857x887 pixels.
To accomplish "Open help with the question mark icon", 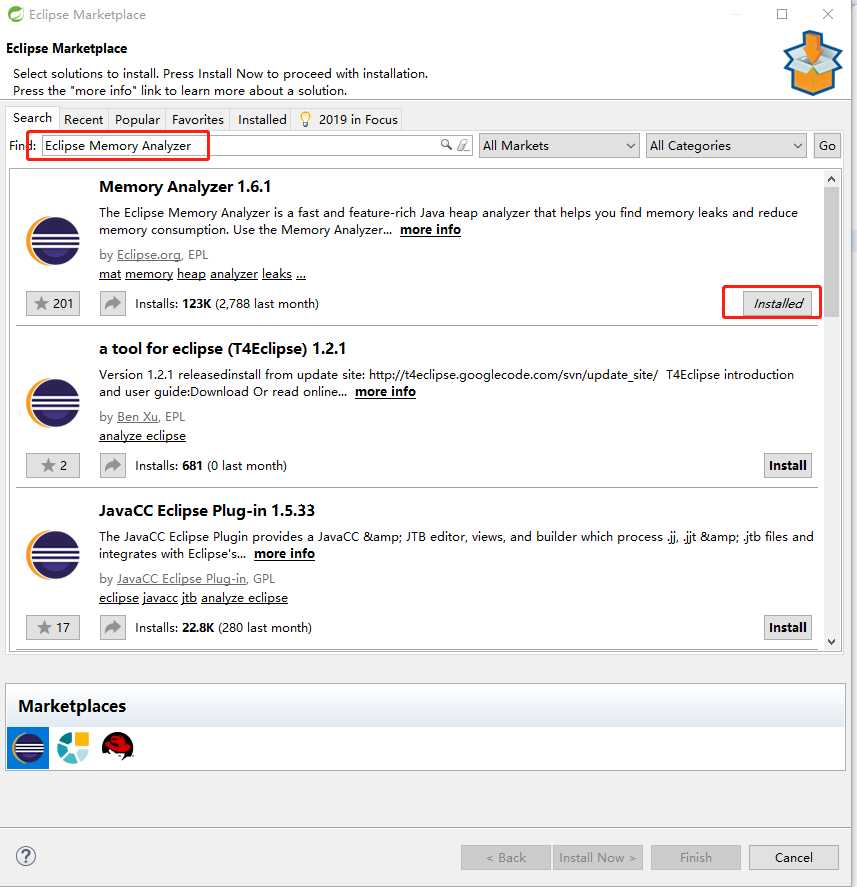I will coord(26,856).
